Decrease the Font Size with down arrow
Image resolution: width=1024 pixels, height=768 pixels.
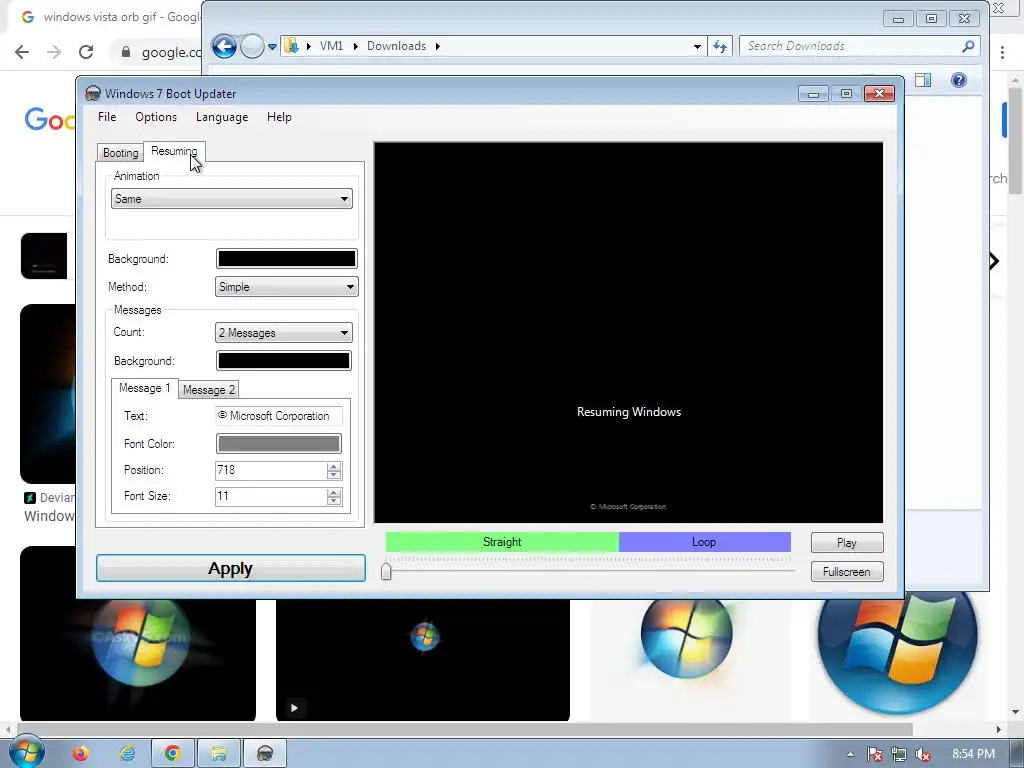[x=334, y=501]
